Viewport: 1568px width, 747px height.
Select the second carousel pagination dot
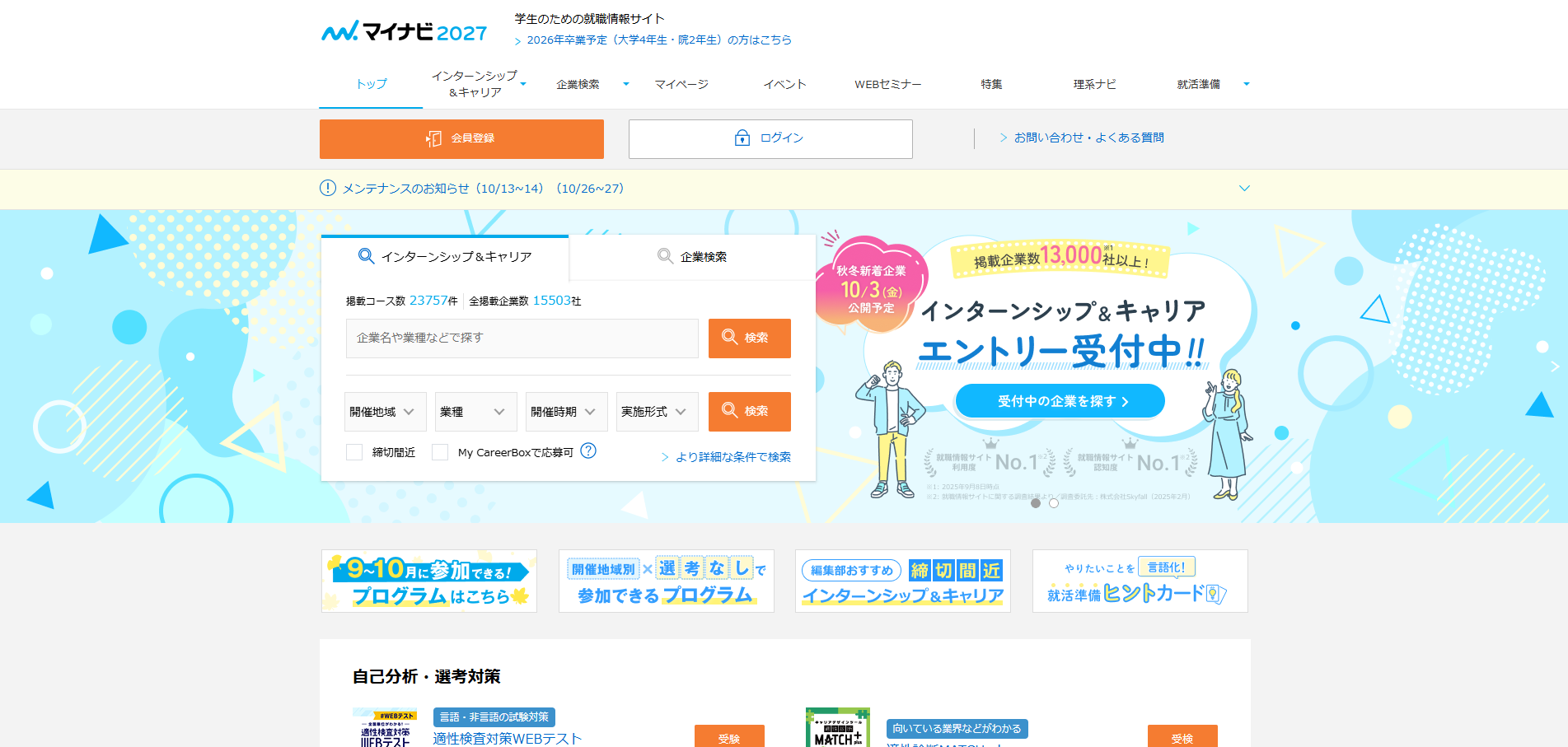click(x=1052, y=503)
